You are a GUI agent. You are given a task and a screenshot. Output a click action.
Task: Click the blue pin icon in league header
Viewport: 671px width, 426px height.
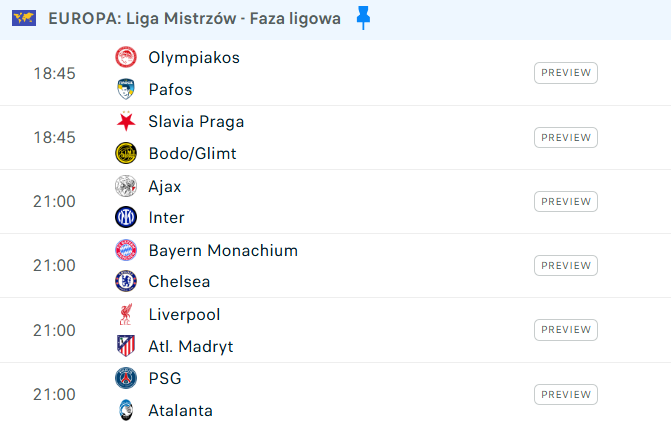(x=363, y=18)
